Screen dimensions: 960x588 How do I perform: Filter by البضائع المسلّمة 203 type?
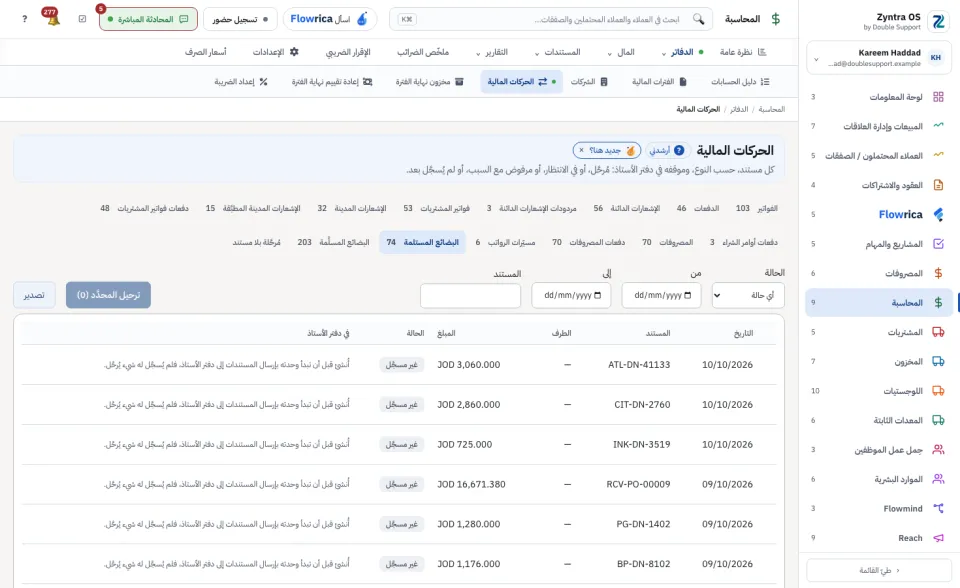(x=334, y=243)
